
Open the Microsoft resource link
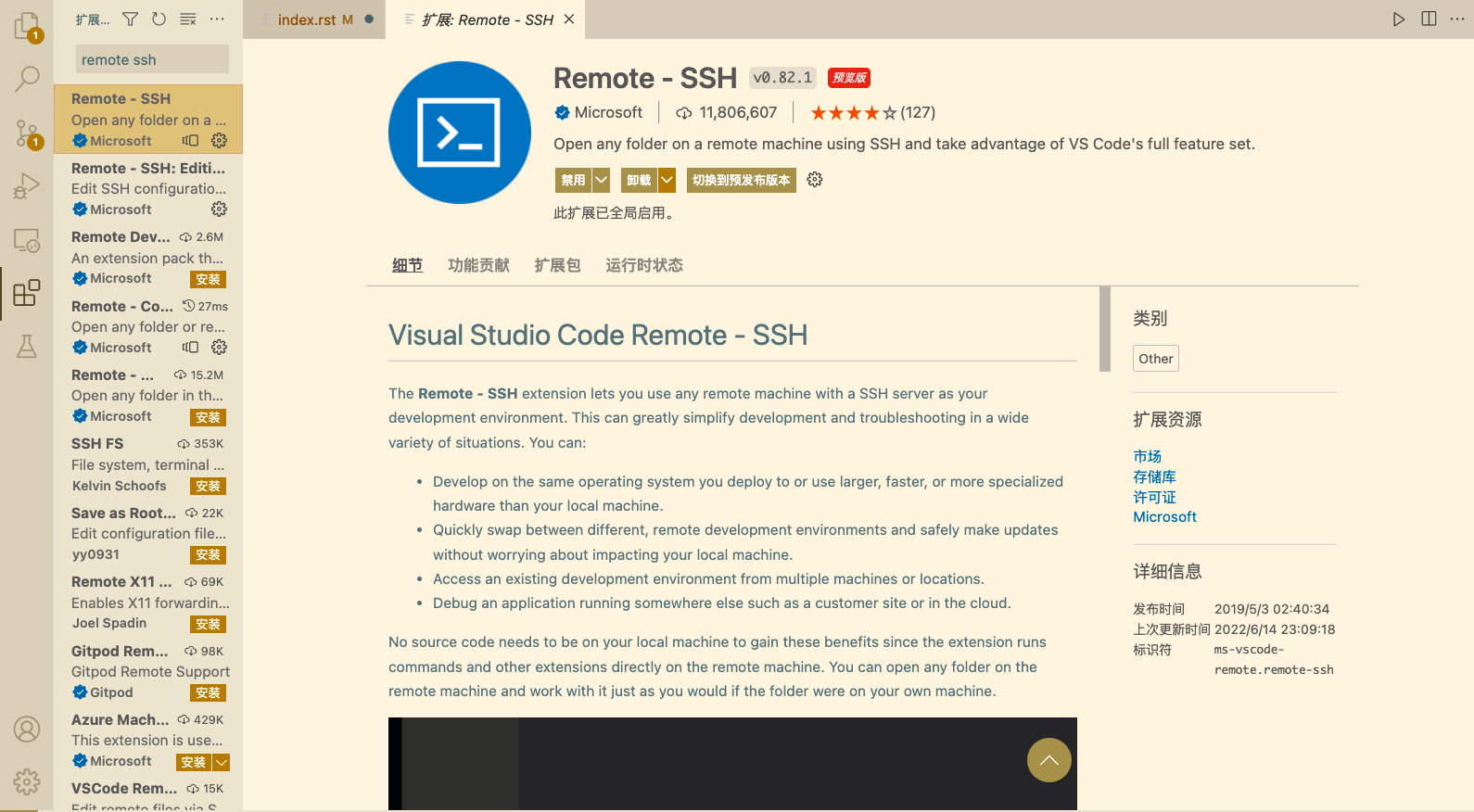(x=1164, y=517)
